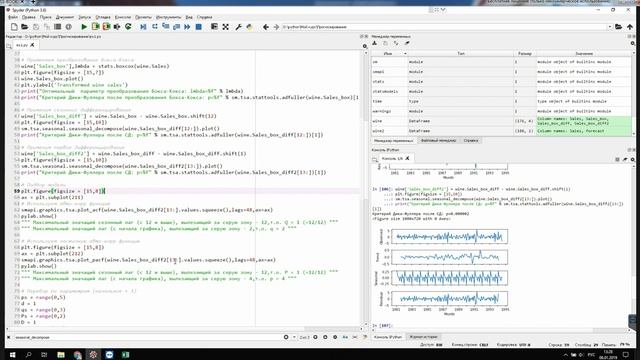Run current cell toolbar icon
Viewport: 640px width, 360px height.
coord(96,27)
